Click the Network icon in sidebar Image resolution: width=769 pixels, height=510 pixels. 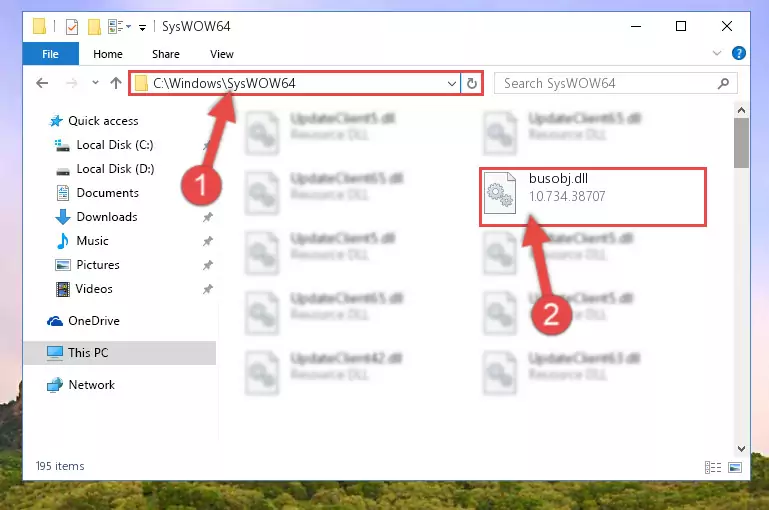(55, 385)
